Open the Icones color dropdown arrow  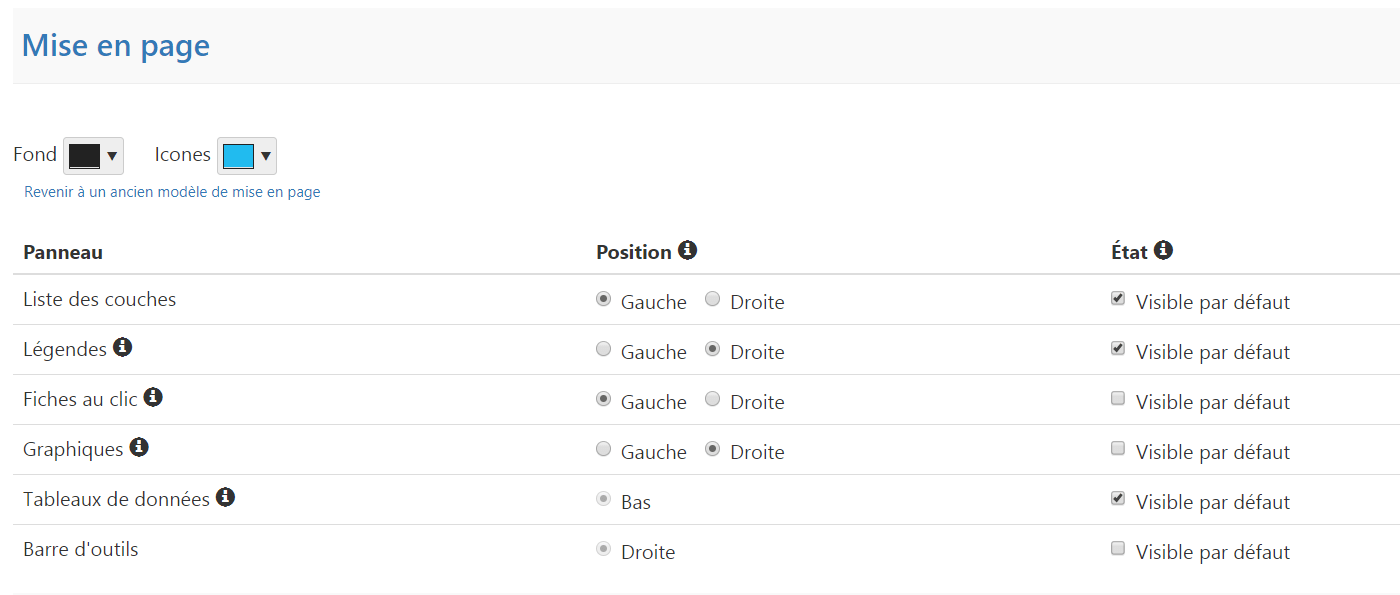coord(265,156)
